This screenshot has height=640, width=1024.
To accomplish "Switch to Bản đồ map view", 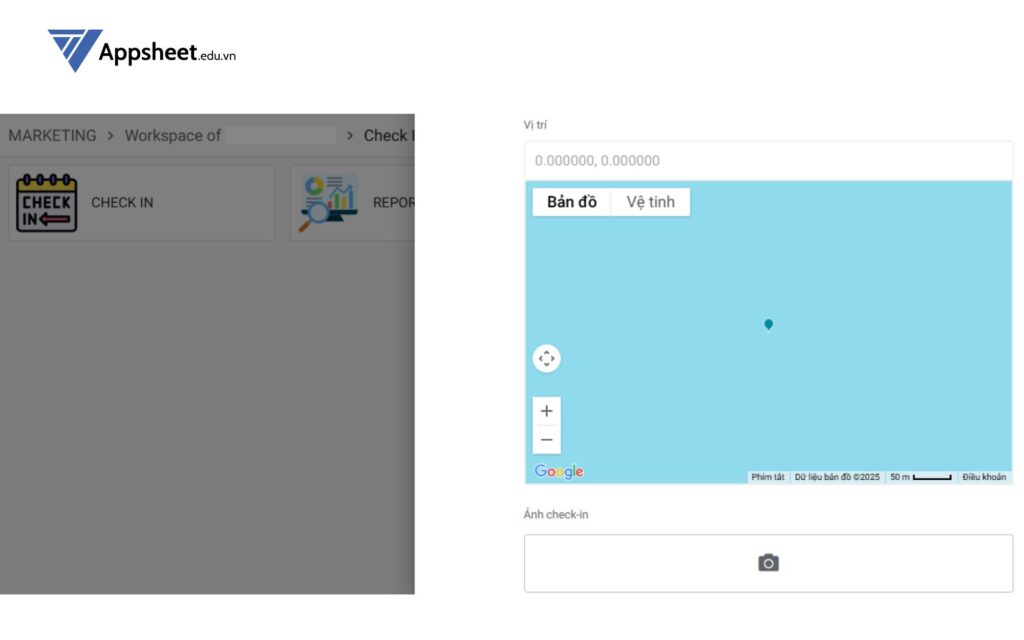I will 571,202.
